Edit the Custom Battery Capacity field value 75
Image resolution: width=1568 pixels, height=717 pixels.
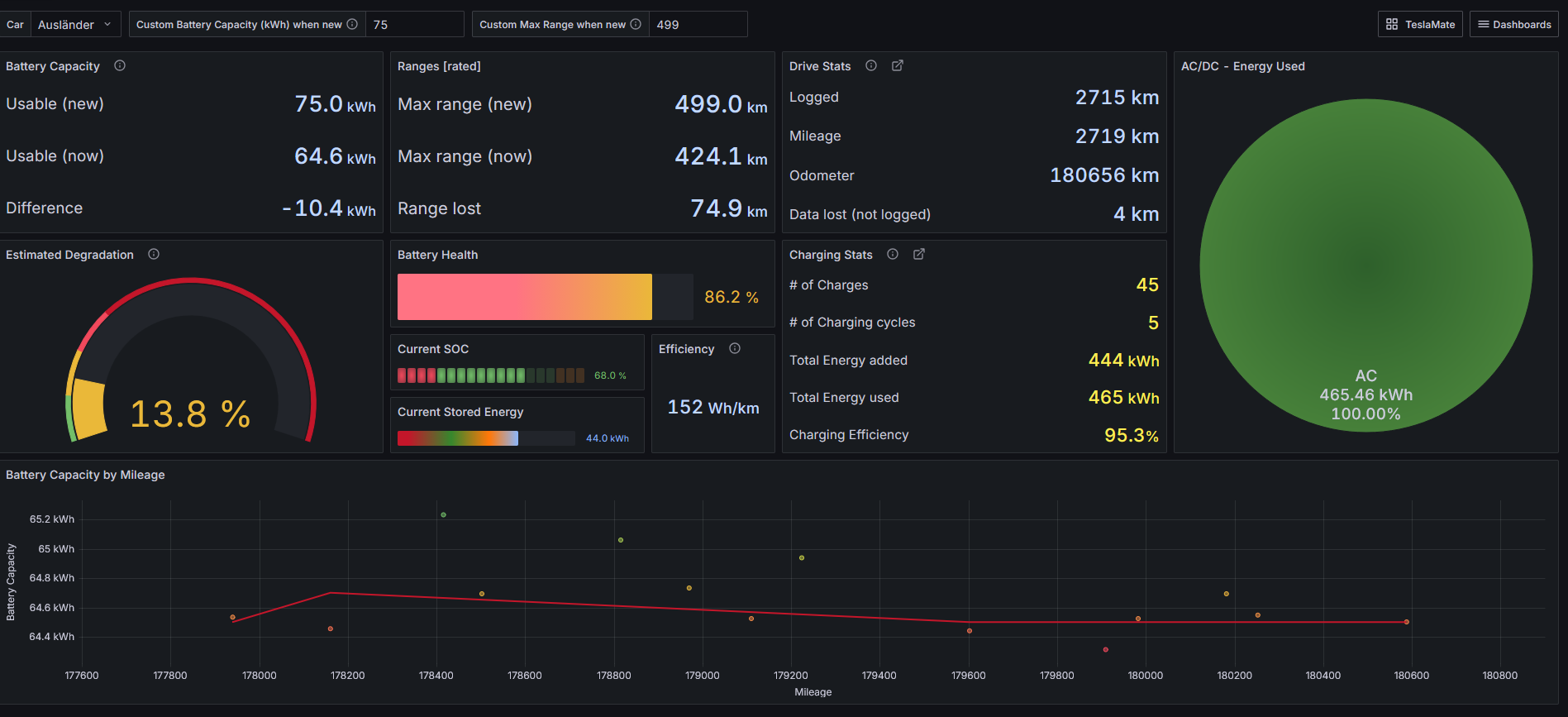pos(414,25)
